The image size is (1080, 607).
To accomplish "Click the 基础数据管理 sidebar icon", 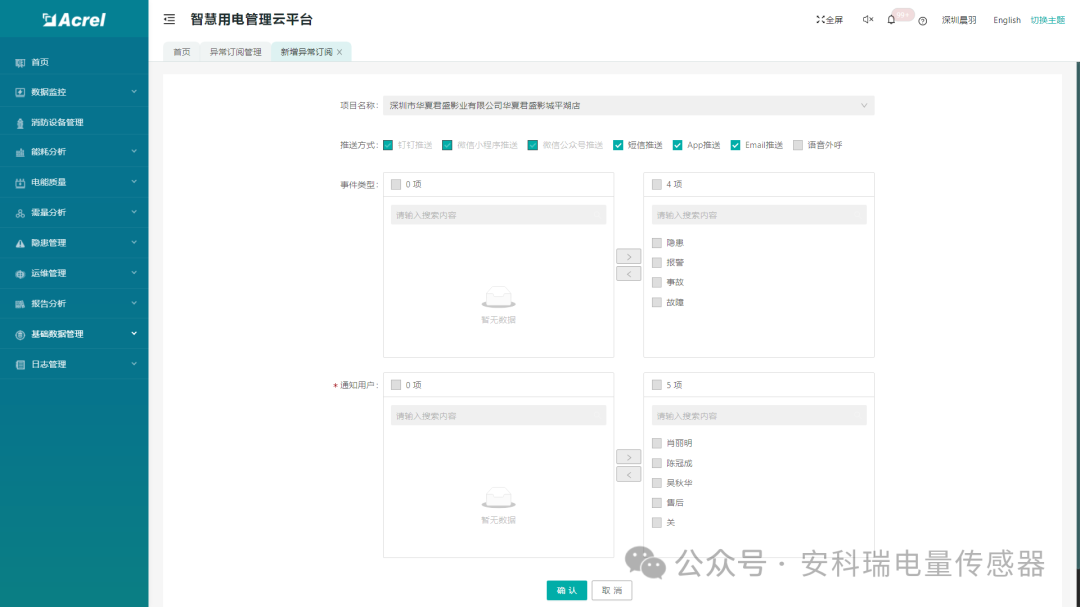I will (20, 334).
